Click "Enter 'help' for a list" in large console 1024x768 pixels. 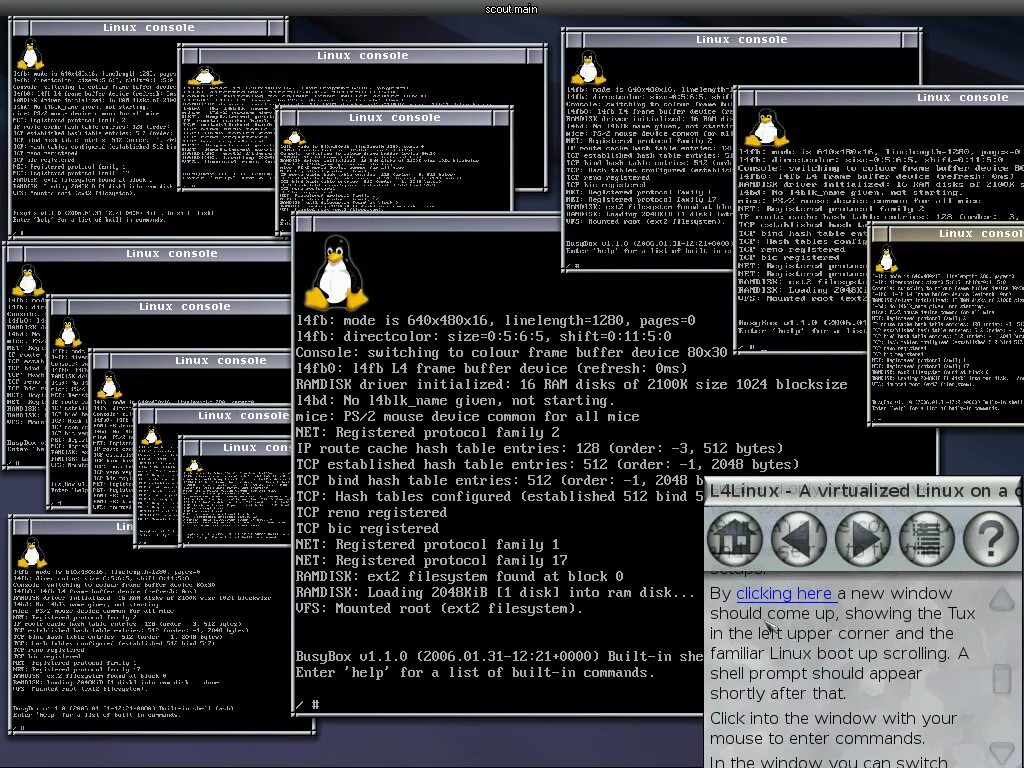475,672
